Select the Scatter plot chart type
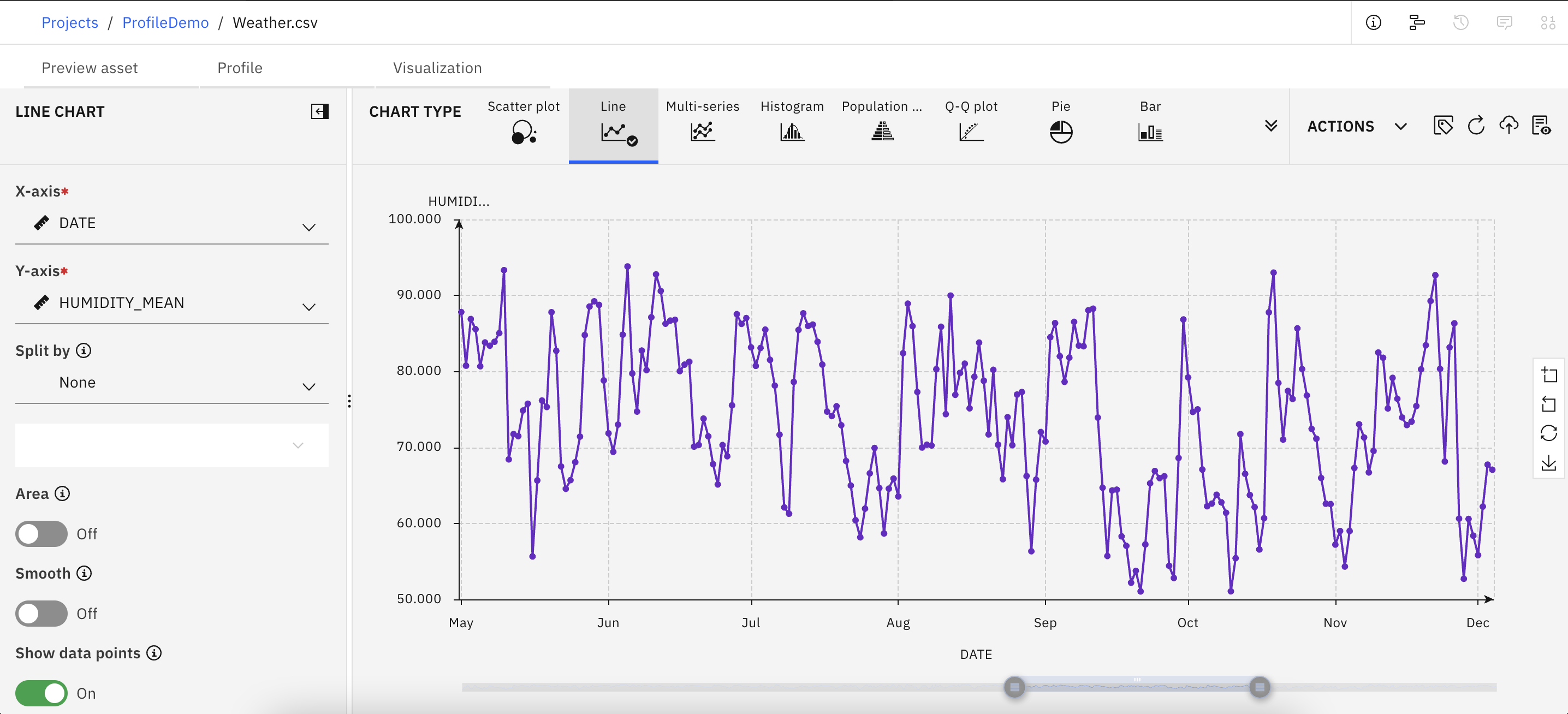 pos(524,126)
